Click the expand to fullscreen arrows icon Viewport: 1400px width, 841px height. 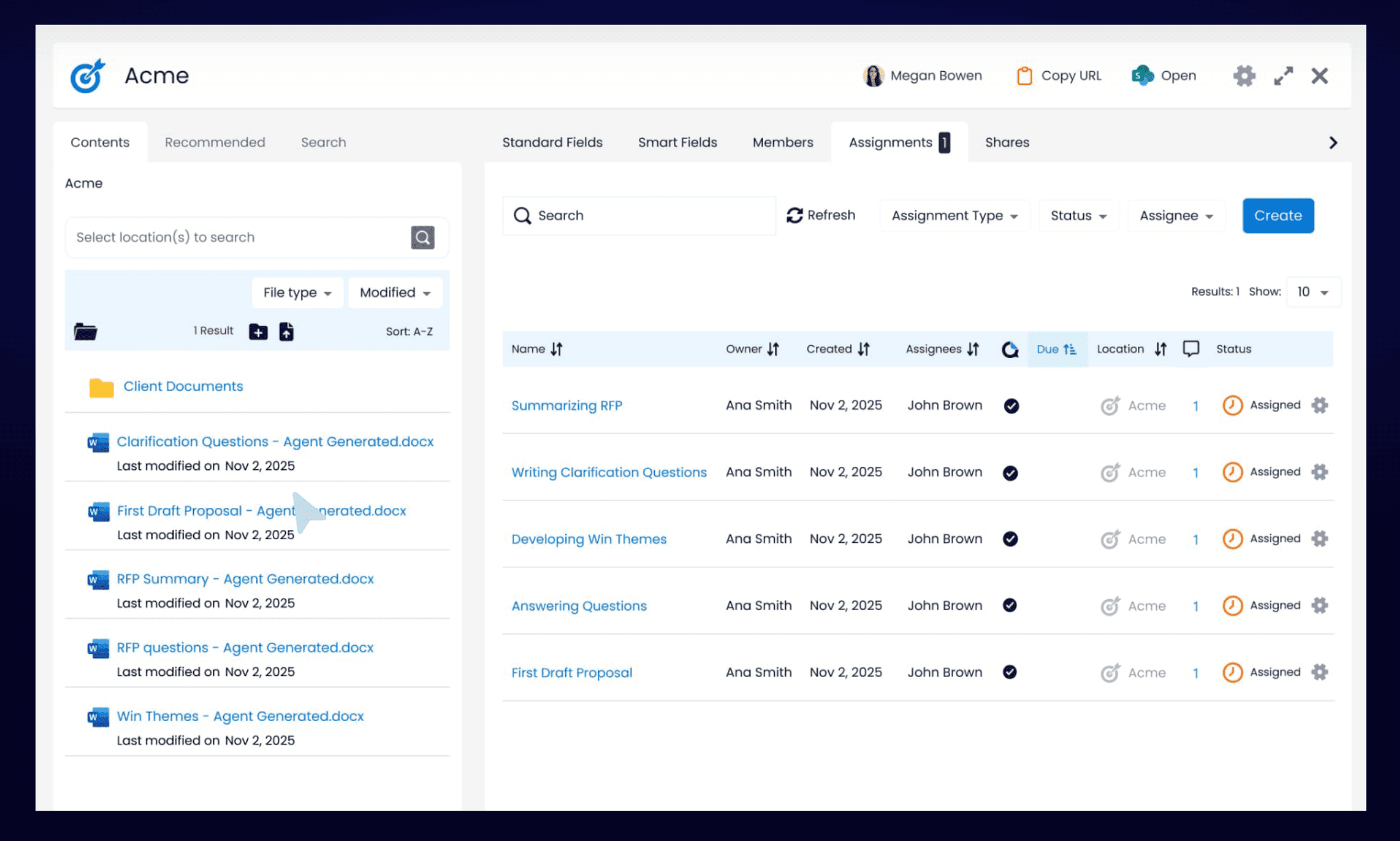click(x=1283, y=76)
